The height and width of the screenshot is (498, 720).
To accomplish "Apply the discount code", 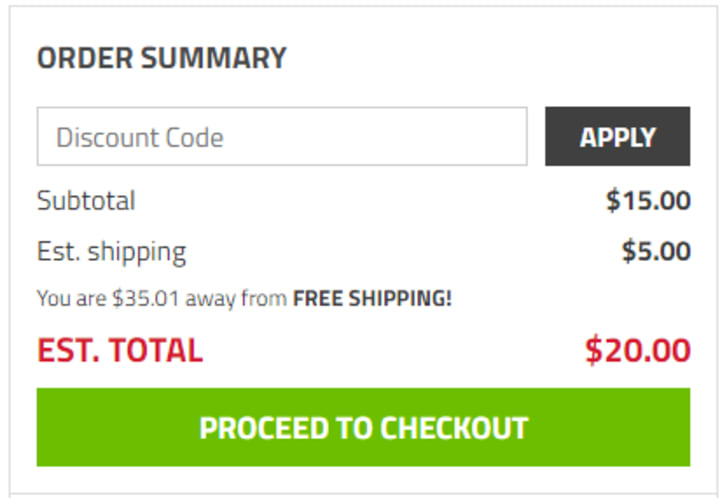I will 618,136.
